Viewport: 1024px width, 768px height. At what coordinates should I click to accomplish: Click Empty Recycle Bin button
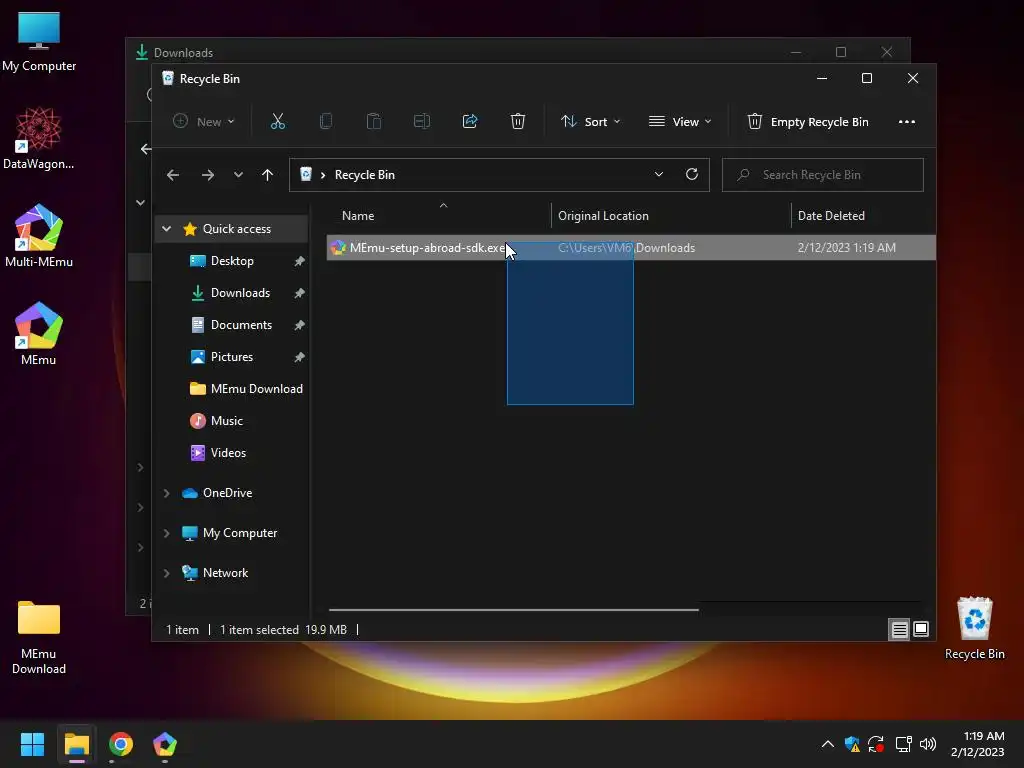click(808, 121)
